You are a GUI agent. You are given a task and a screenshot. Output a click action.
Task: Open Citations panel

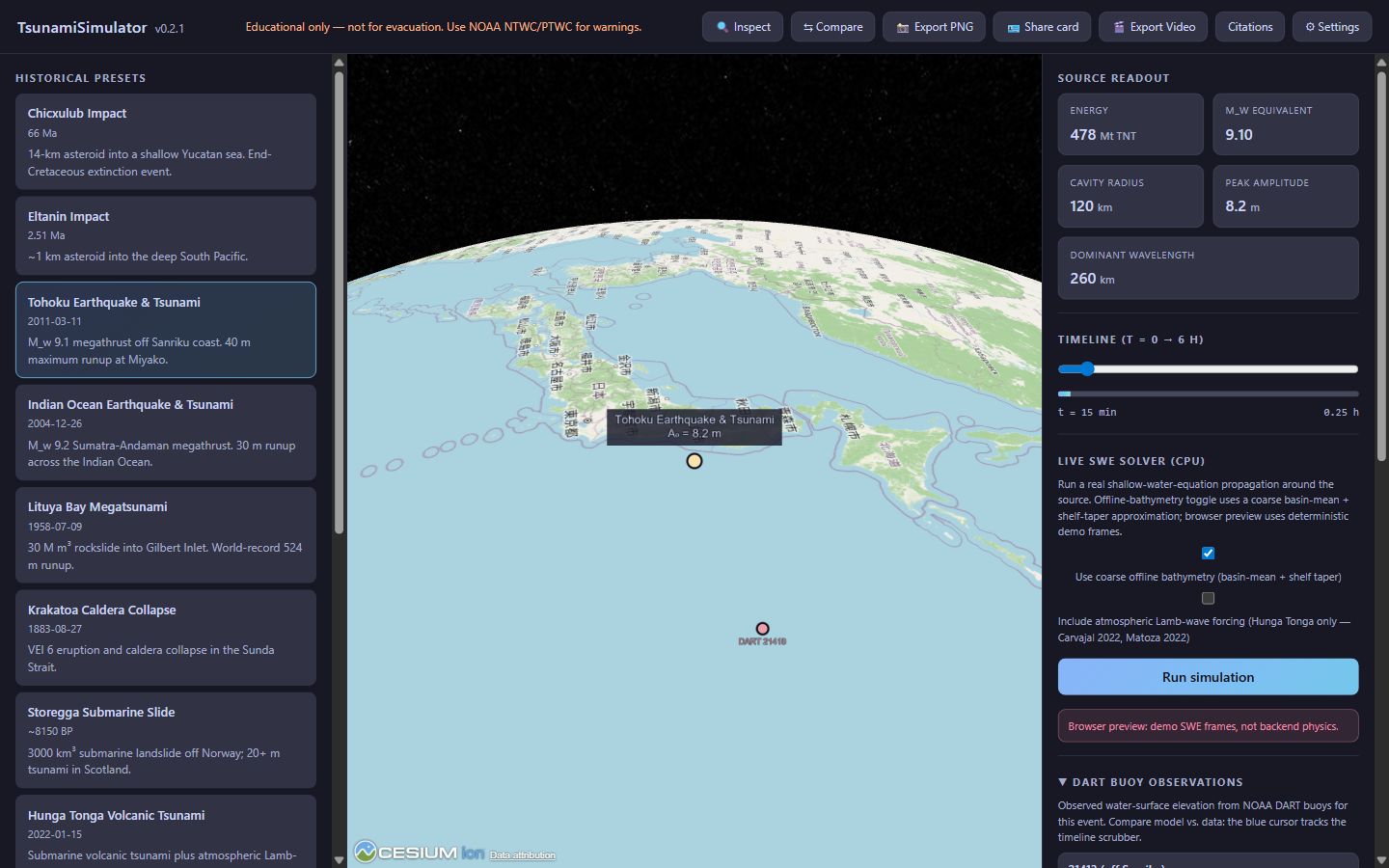click(1250, 27)
